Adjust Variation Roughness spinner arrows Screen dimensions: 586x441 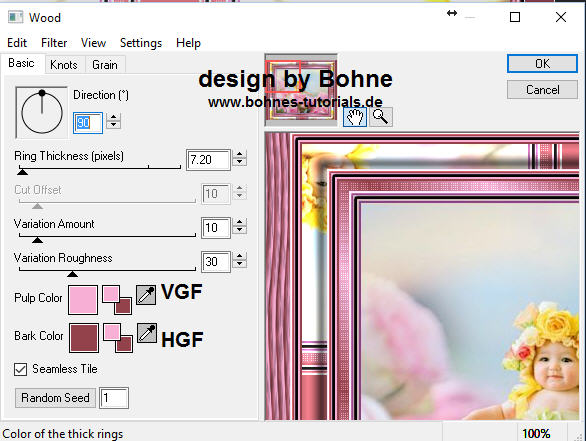tap(240, 260)
